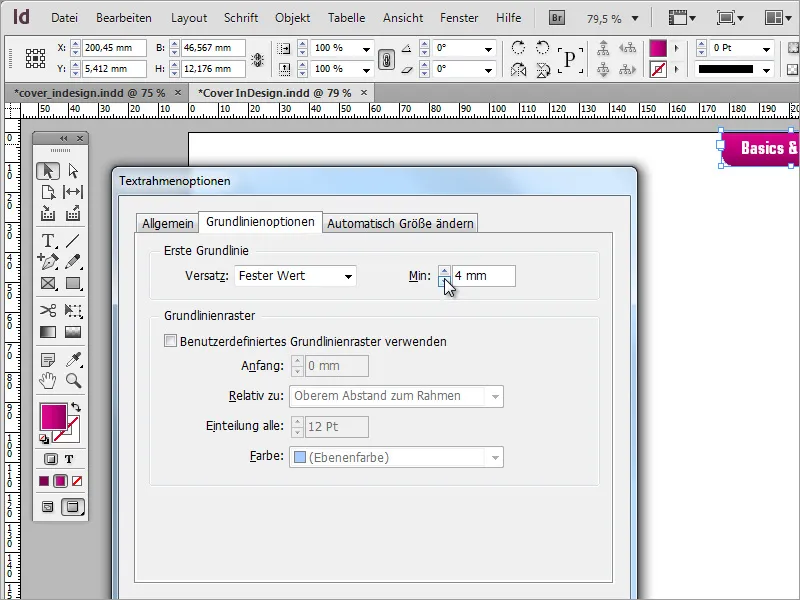
Task: Switch to Normal view mode in toolbox
Action: click(47, 507)
